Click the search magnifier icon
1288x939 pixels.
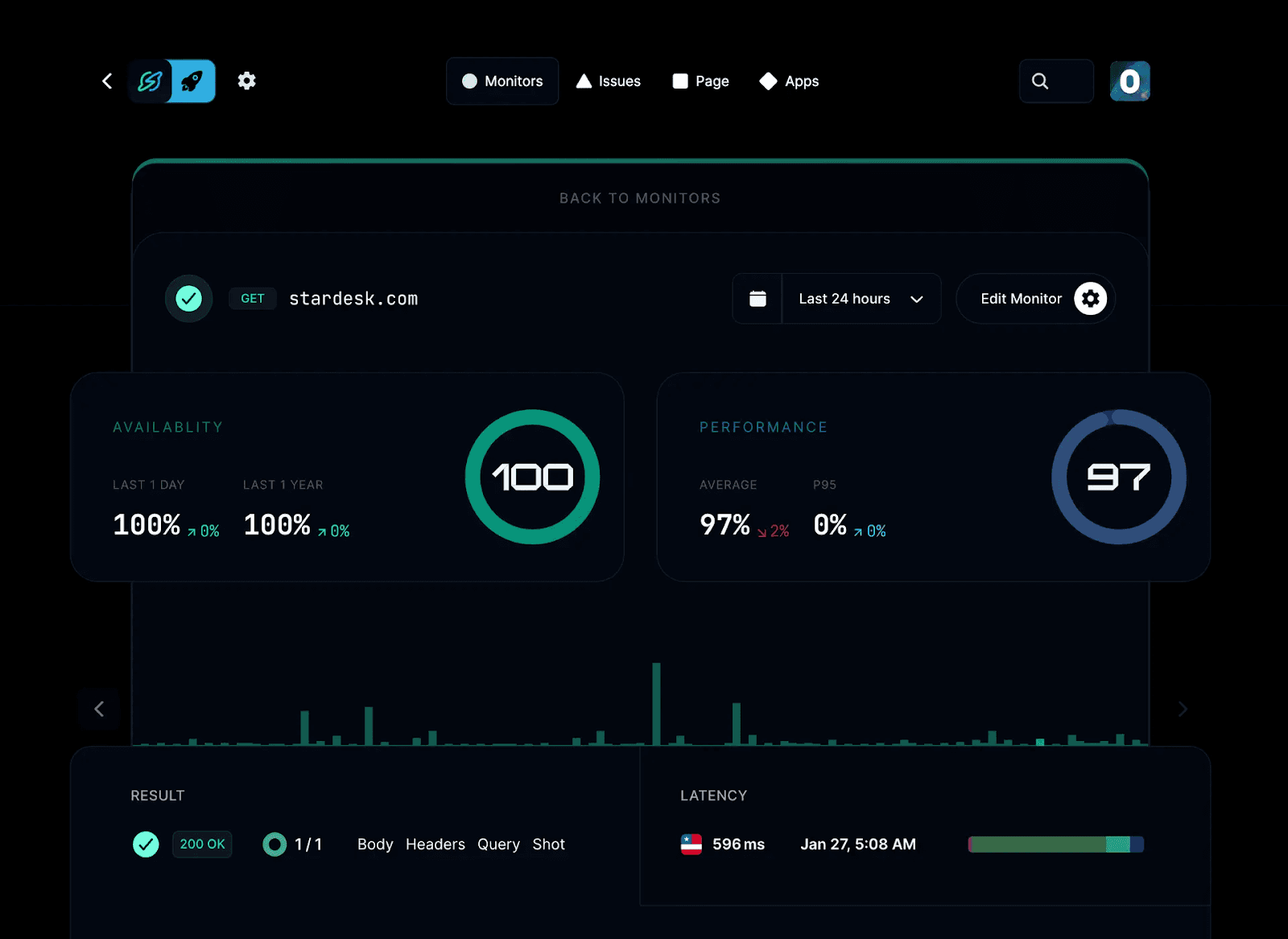pyautogui.click(x=1040, y=81)
